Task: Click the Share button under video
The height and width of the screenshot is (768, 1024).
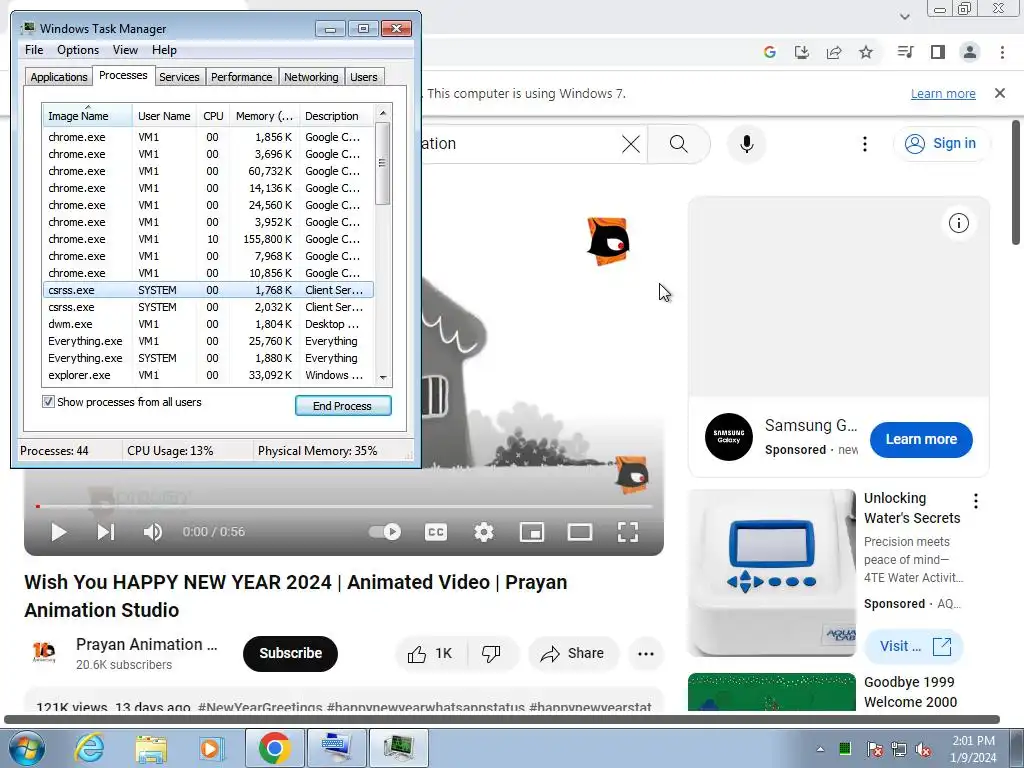Action: click(x=572, y=654)
